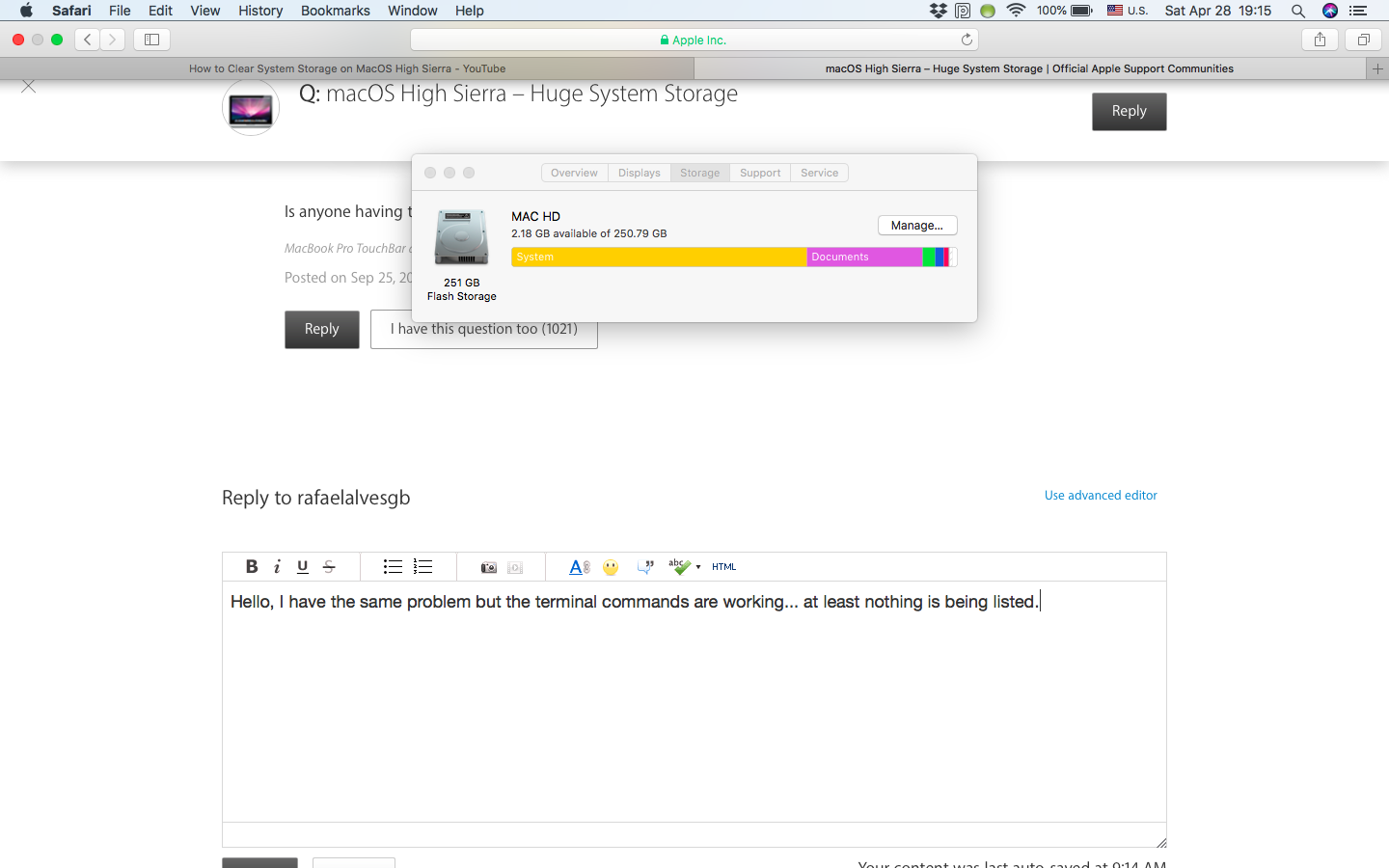Expand the spell checker language dropdown

pyautogui.click(x=698, y=567)
